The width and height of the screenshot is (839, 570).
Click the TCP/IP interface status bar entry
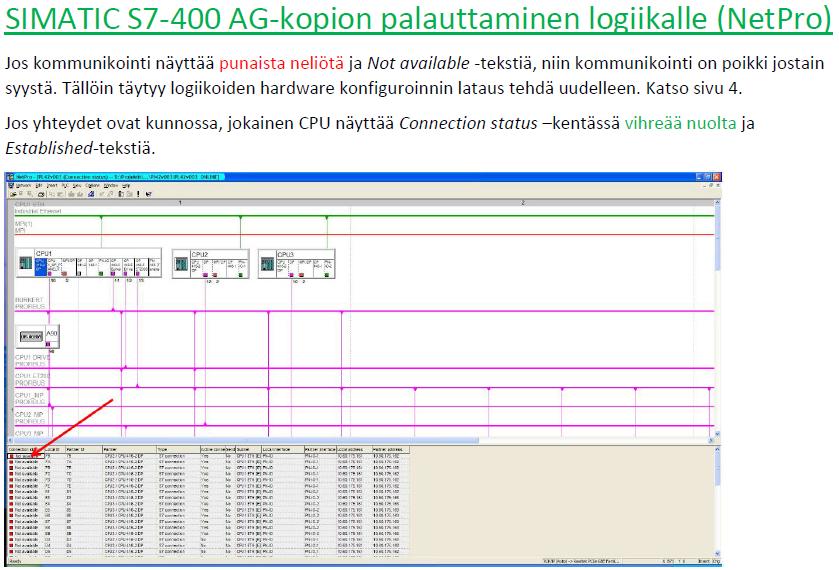(581, 561)
